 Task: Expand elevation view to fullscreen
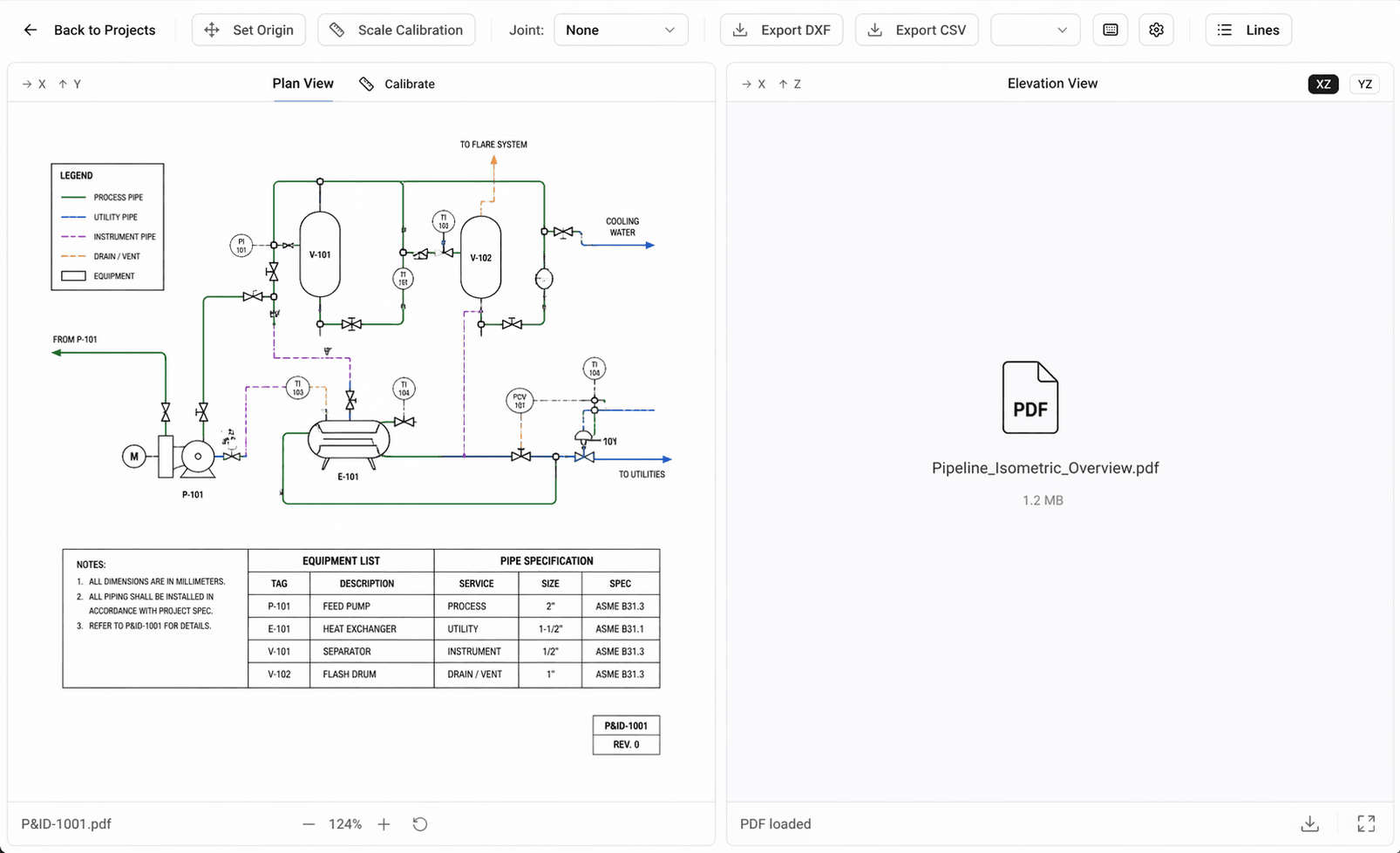(1366, 824)
